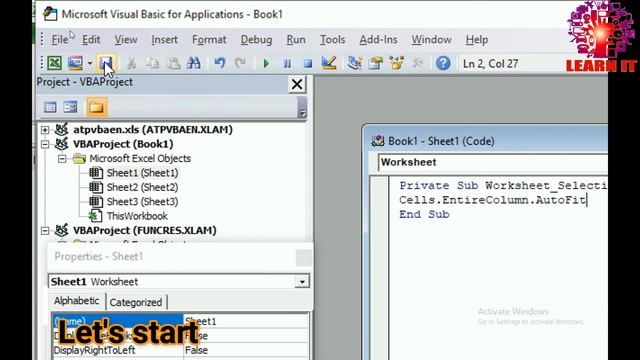640x360 pixels.
Task: Run the macro with green play icon
Action: coord(266,63)
